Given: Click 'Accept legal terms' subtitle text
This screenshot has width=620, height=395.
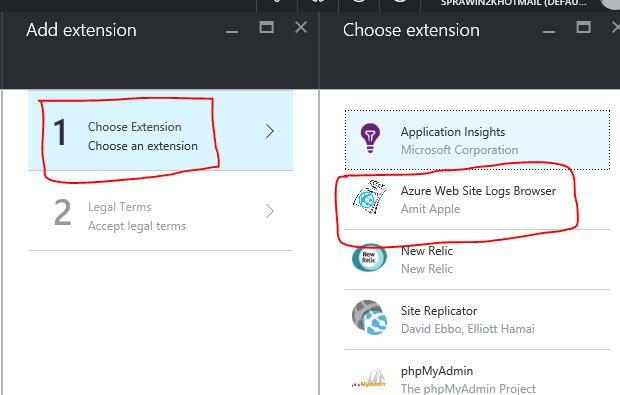Looking at the screenshot, I should 137,226.
